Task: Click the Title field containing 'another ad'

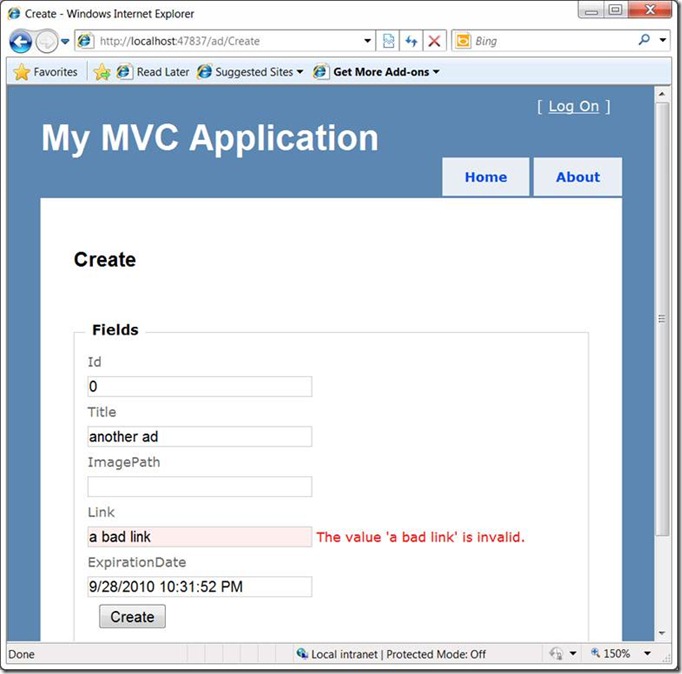Action: click(200, 437)
